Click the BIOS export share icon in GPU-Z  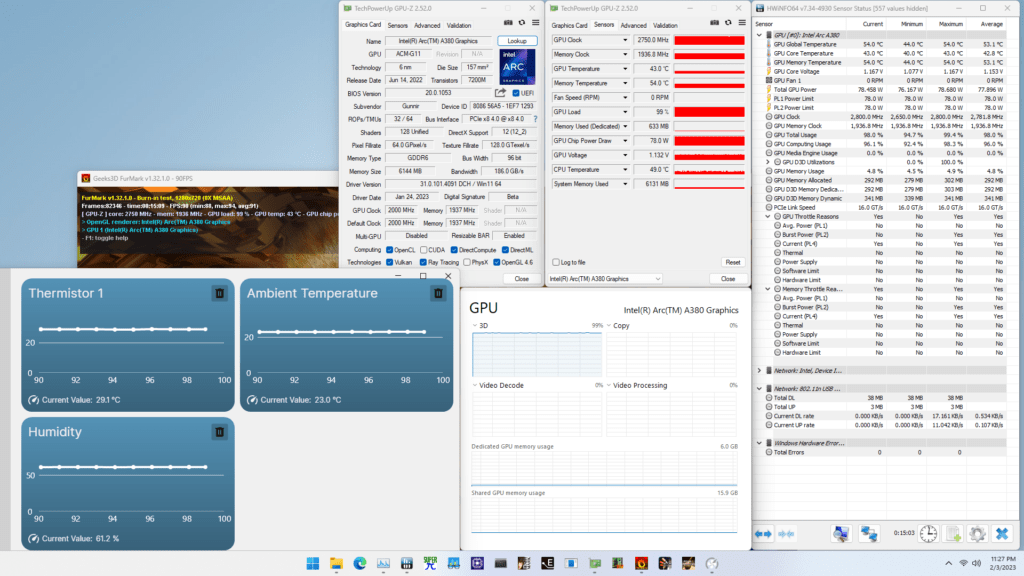click(500, 93)
